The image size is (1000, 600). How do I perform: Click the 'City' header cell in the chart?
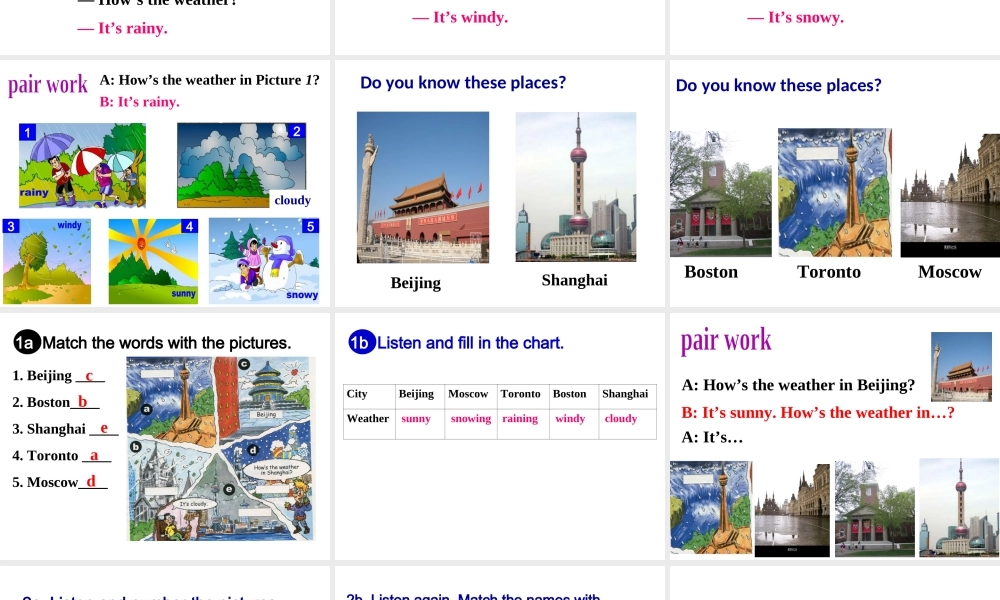[369, 397]
